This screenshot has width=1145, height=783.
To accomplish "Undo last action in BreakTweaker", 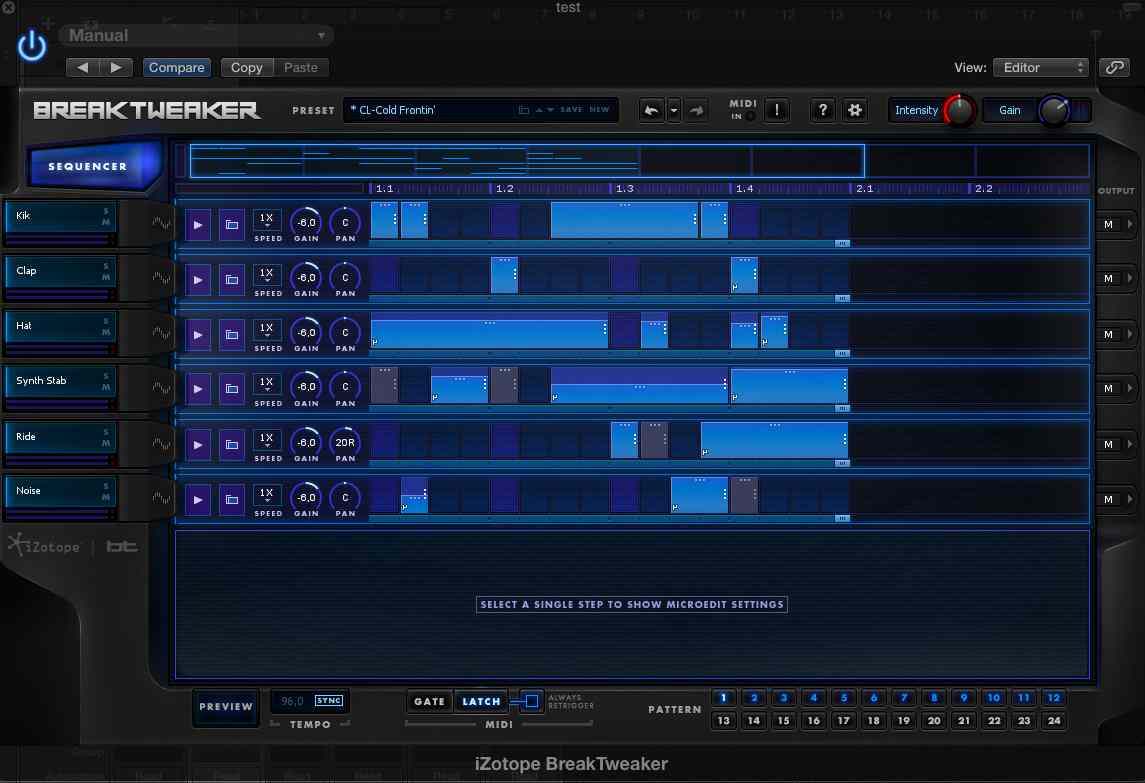I will [x=651, y=110].
